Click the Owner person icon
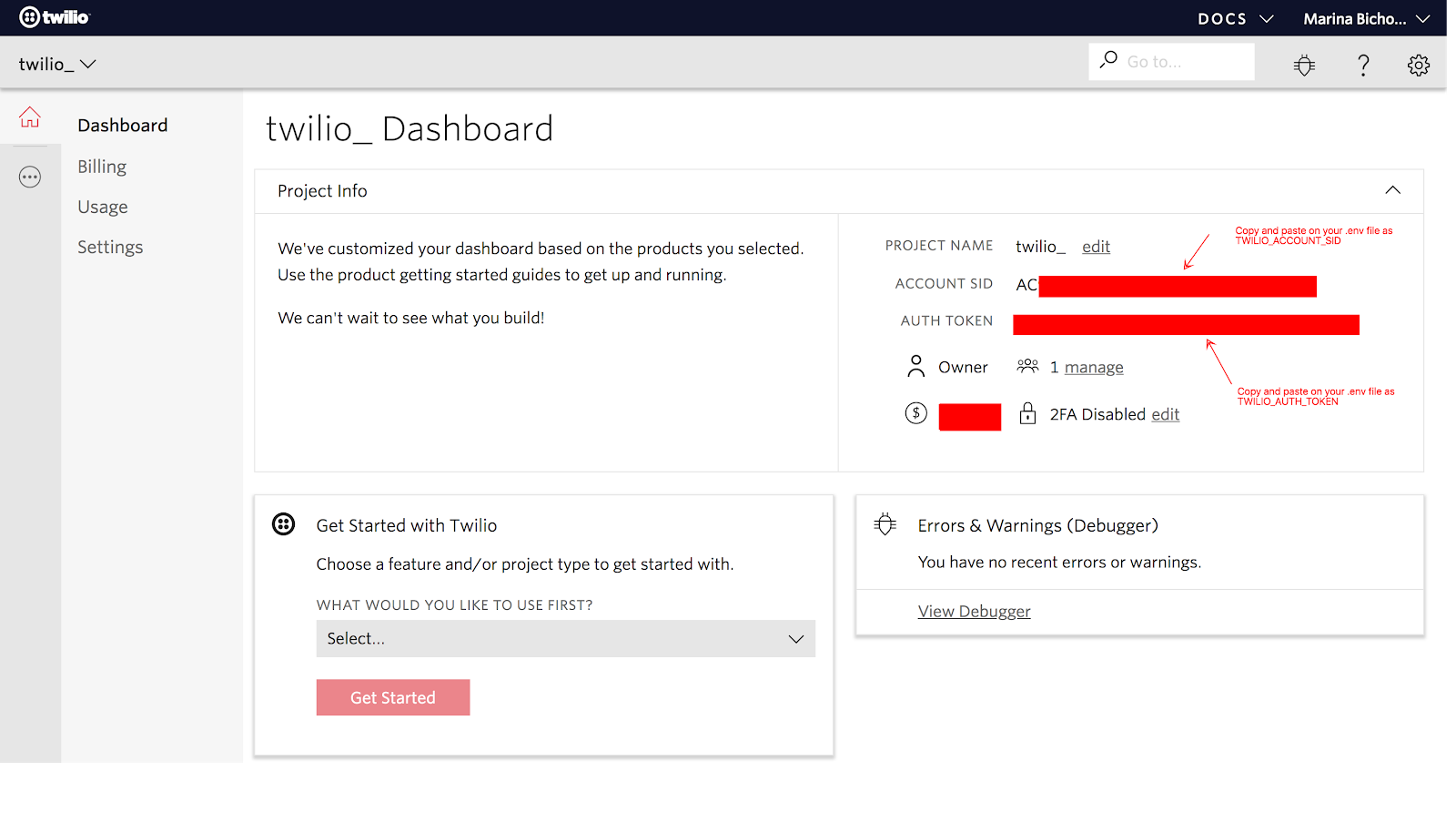This screenshot has width=1456, height=822. (916, 366)
